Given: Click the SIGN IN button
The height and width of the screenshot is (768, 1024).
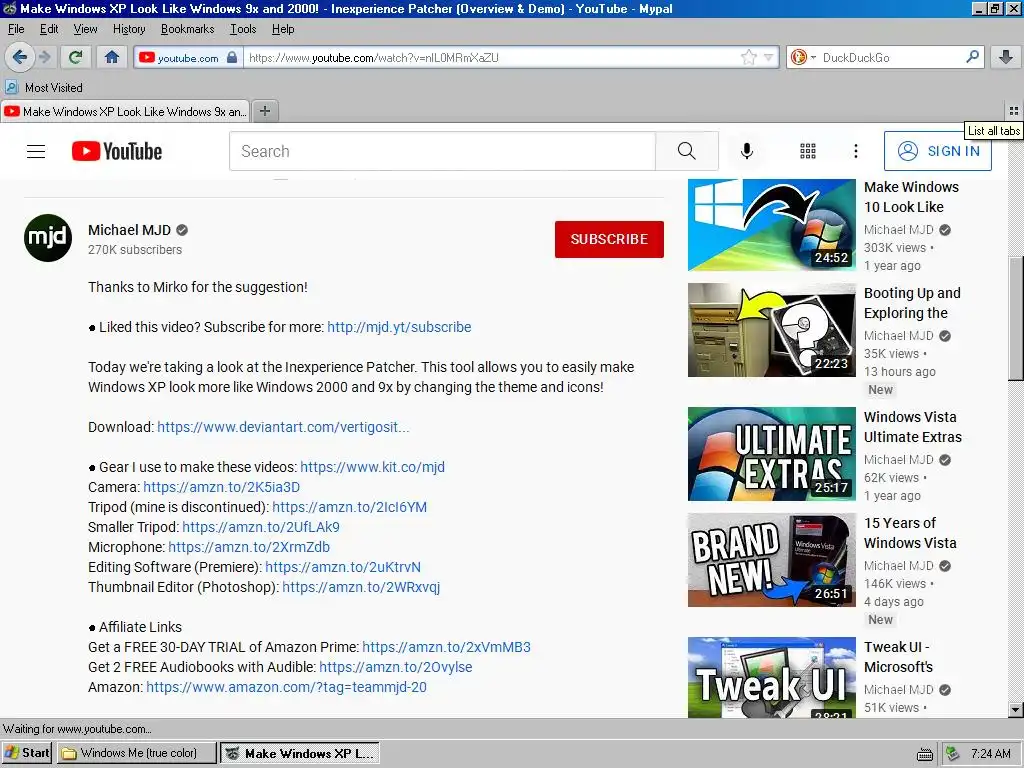Looking at the screenshot, I should [x=937, y=151].
